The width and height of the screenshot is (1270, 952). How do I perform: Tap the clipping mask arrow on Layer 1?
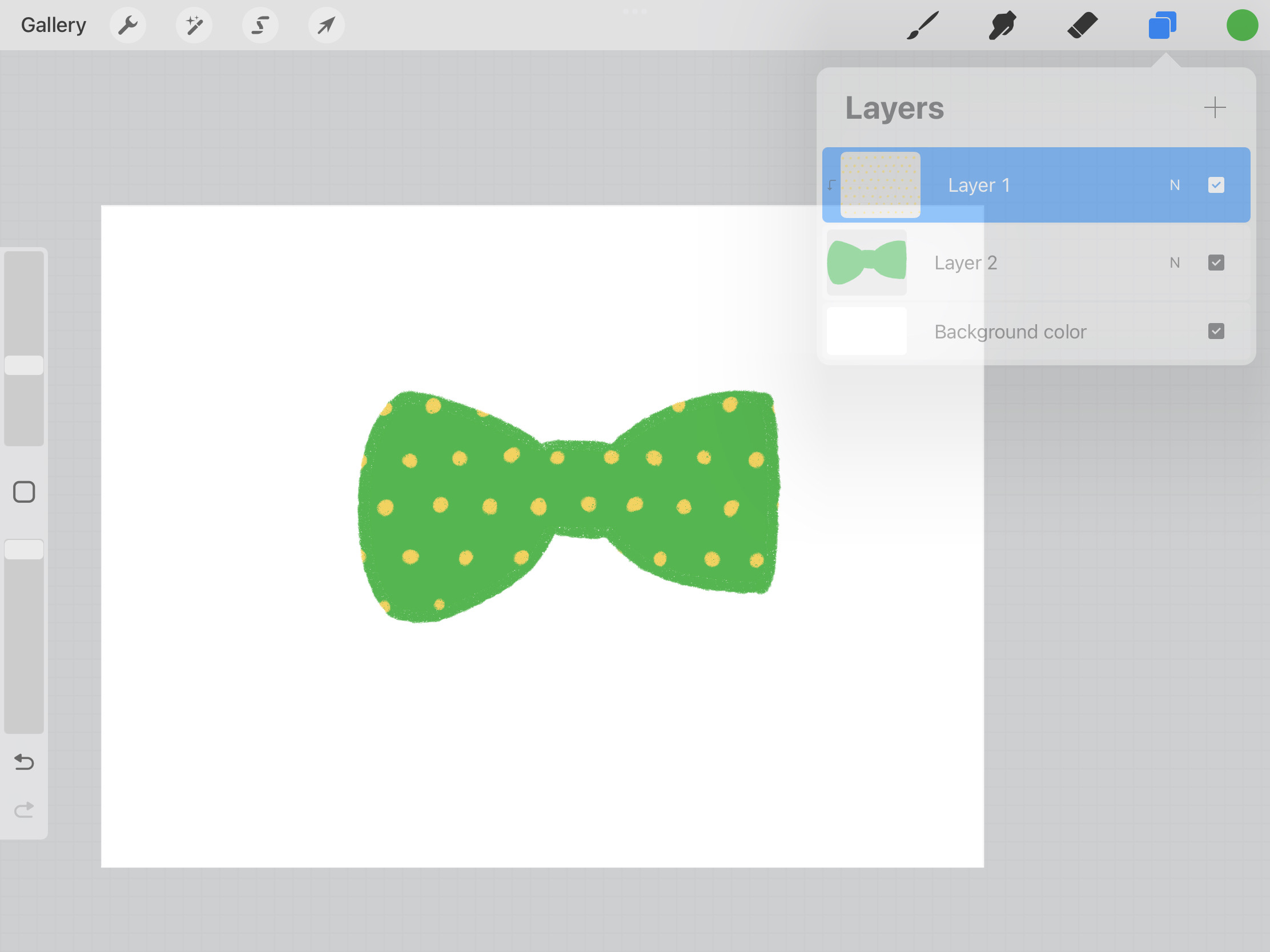pos(831,185)
